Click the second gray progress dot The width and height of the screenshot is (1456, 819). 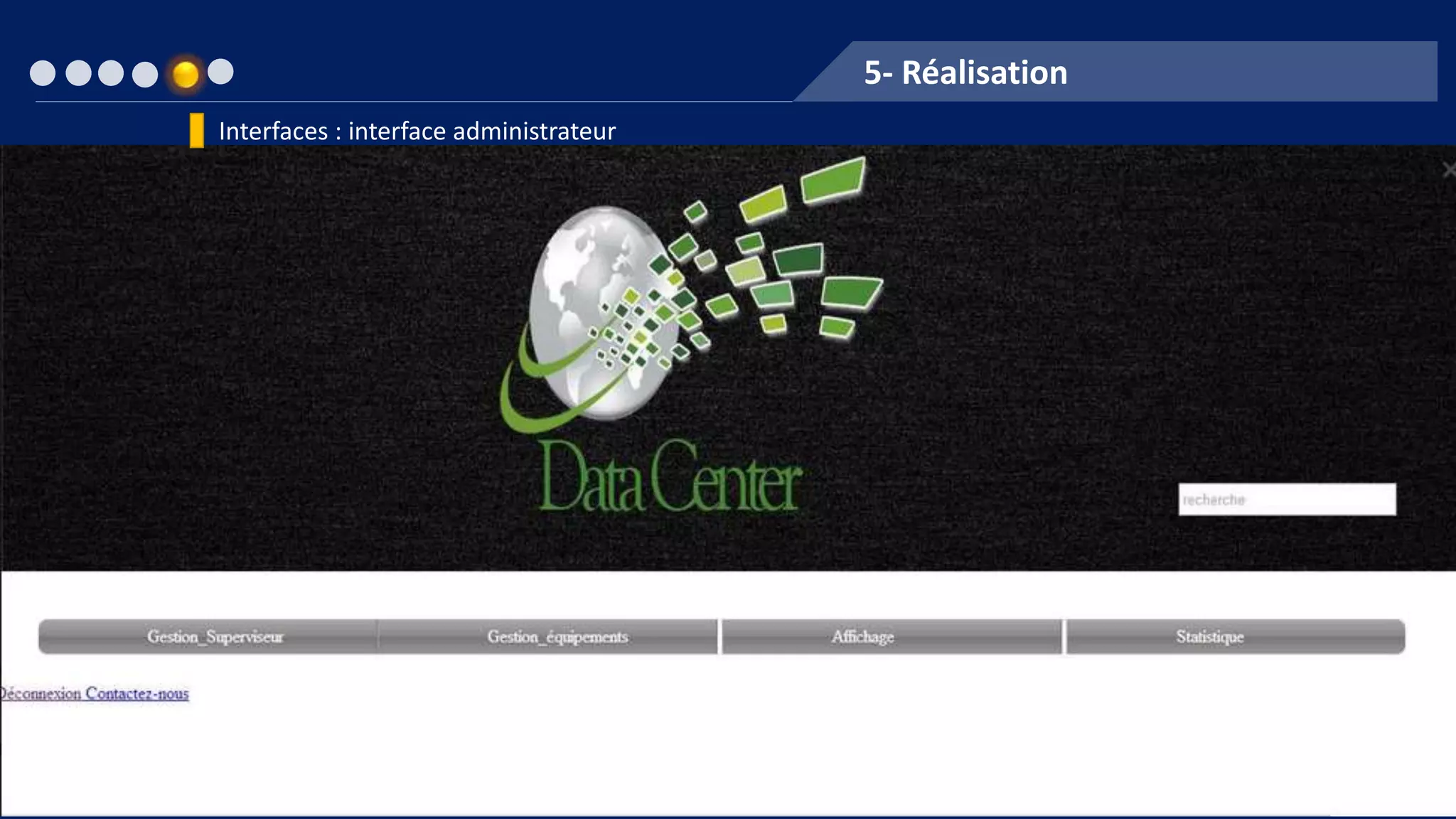coord(78,73)
